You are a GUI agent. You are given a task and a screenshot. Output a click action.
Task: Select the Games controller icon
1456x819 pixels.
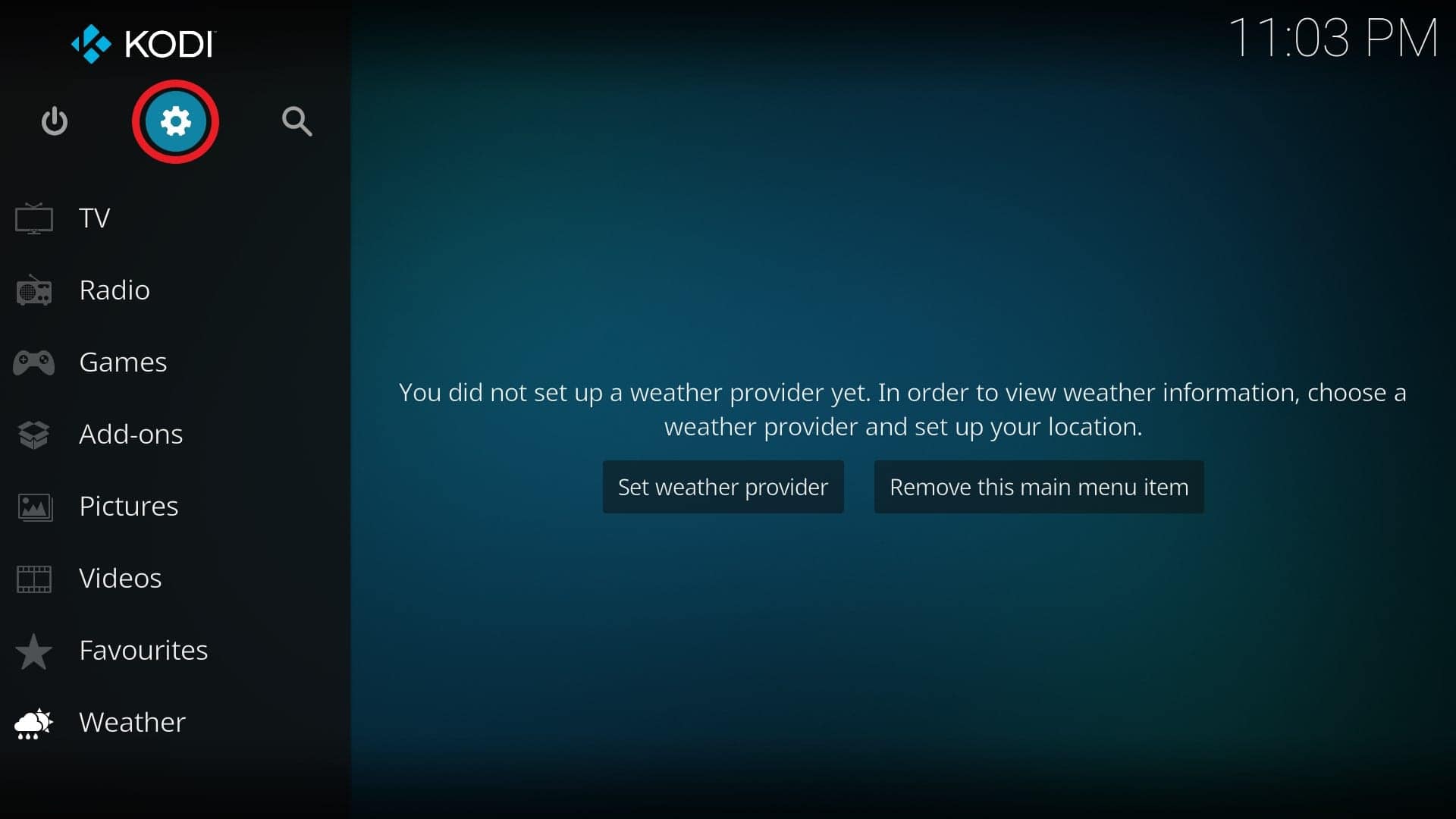35,360
